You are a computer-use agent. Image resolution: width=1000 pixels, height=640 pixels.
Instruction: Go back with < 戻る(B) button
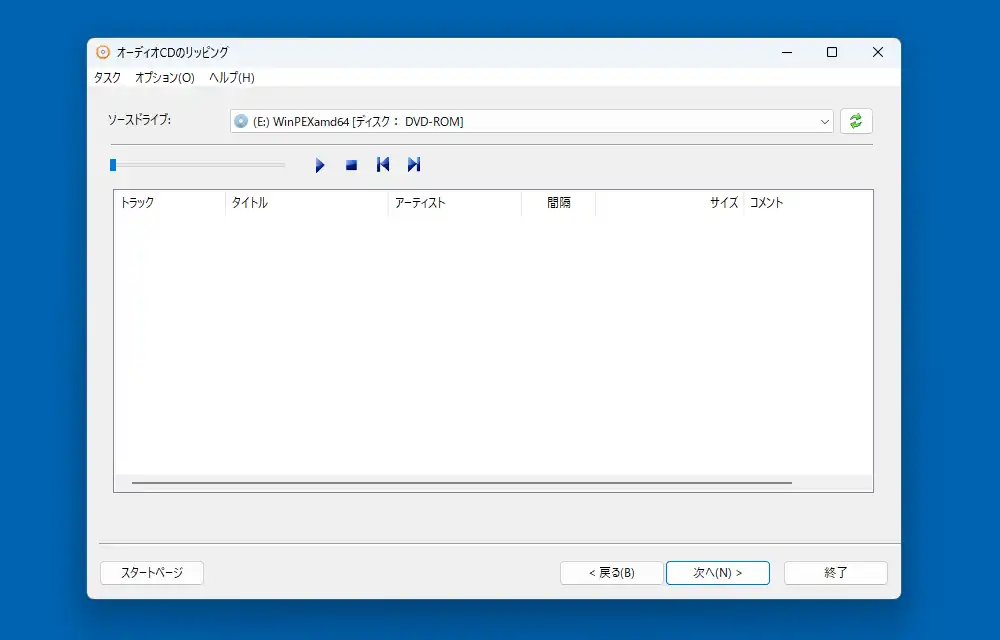pos(611,573)
